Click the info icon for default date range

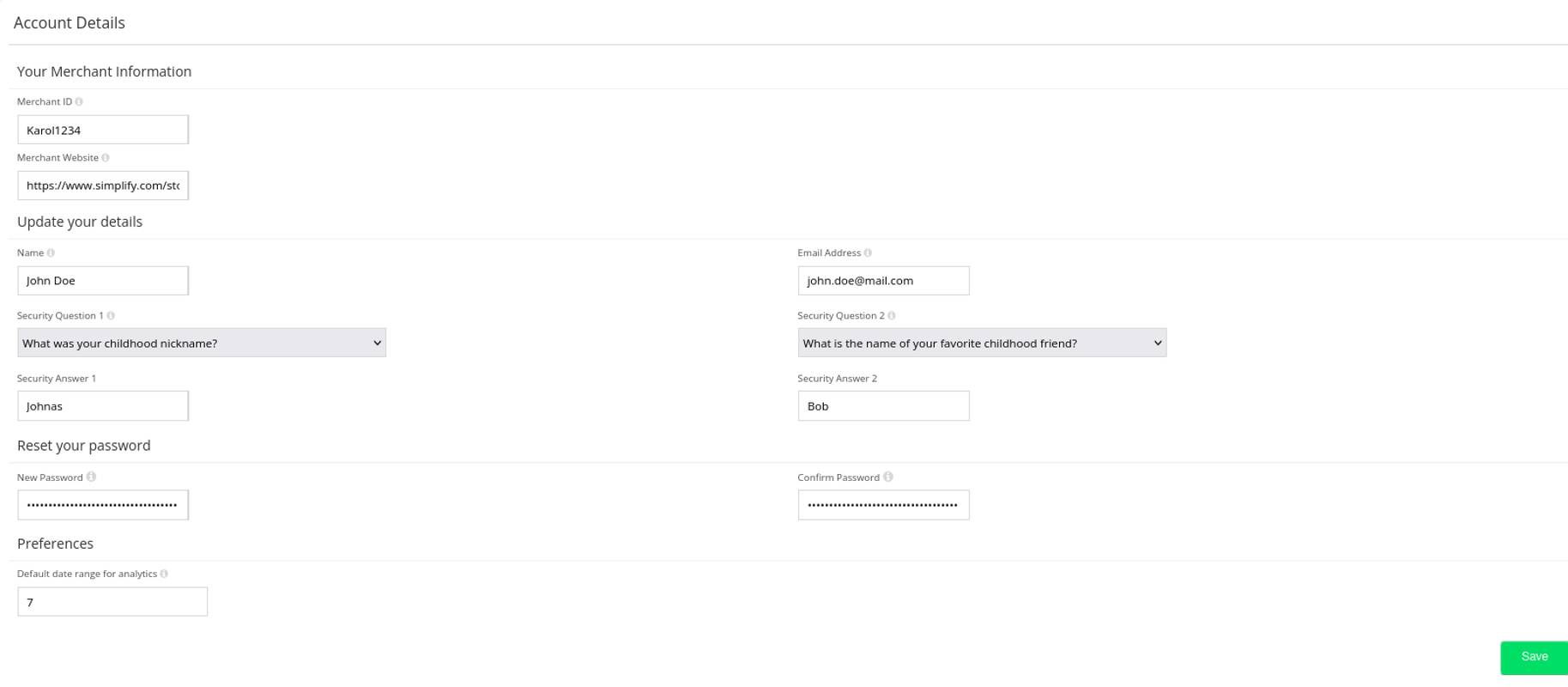(164, 574)
